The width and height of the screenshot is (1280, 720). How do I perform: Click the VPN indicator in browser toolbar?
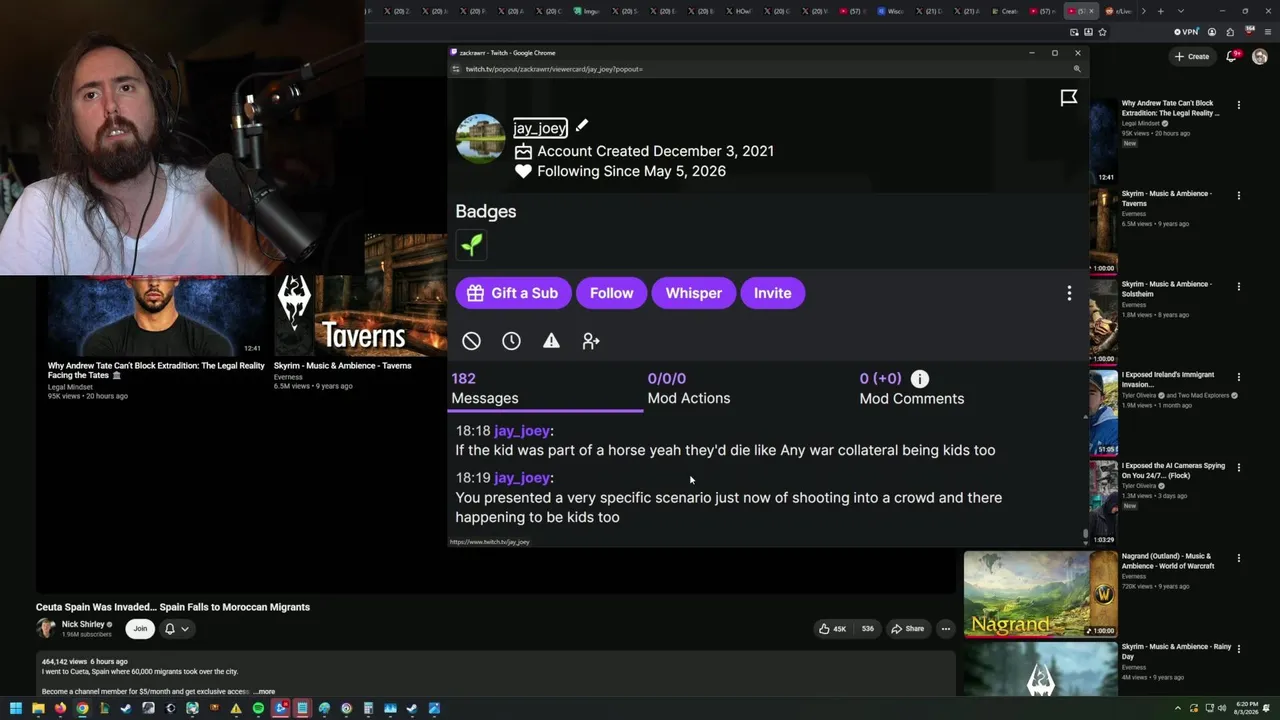click(x=1186, y=32)
